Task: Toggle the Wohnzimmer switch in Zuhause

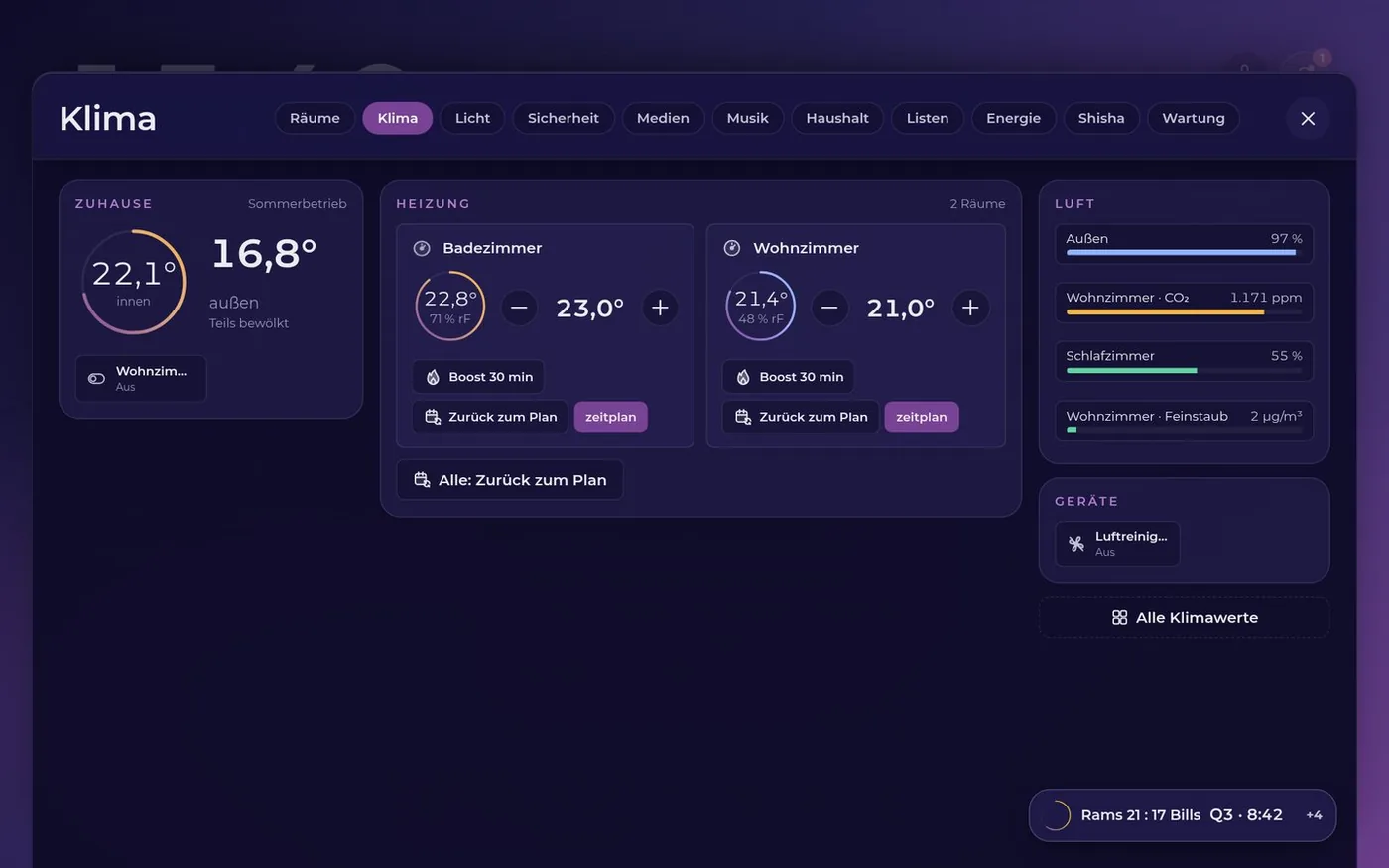Action: coord(141,378)
